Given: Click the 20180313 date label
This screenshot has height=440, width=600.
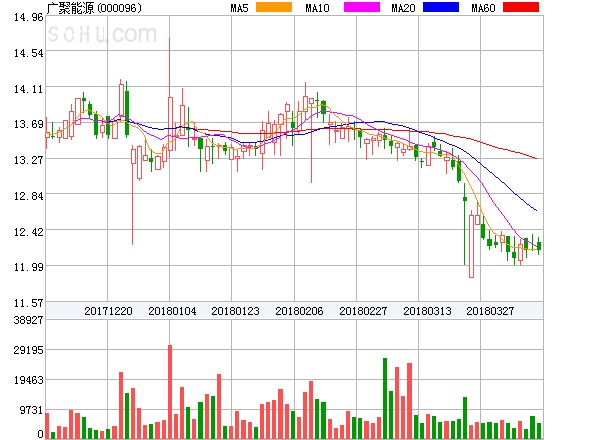Looking at the screenshot, I should point(427,311).
